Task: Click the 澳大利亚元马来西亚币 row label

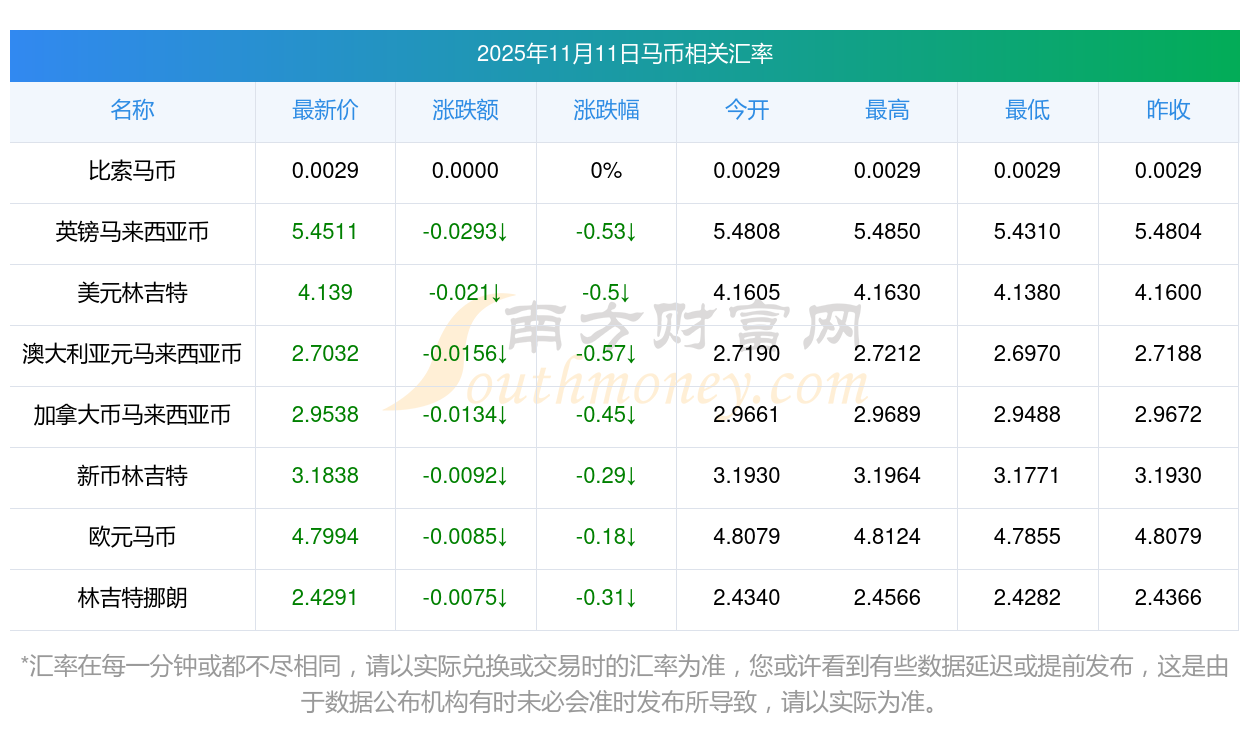Action: (x=132, y=354)
